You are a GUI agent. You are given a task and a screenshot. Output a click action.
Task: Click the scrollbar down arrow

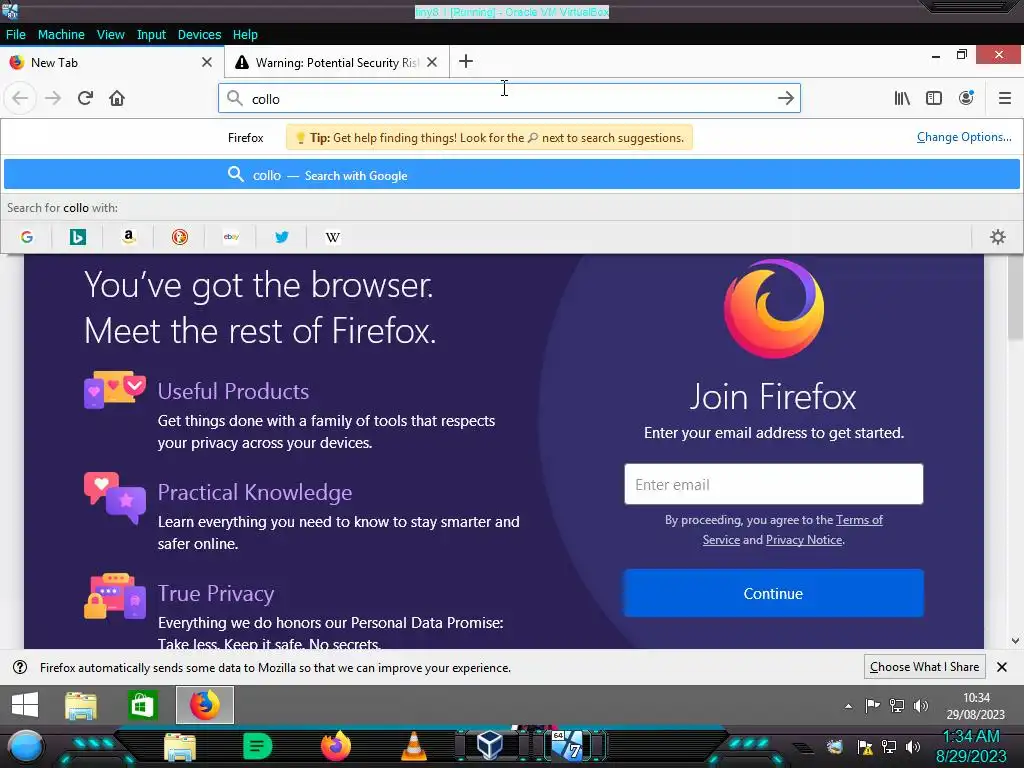pyautogui.click(x=1015, y=641)
